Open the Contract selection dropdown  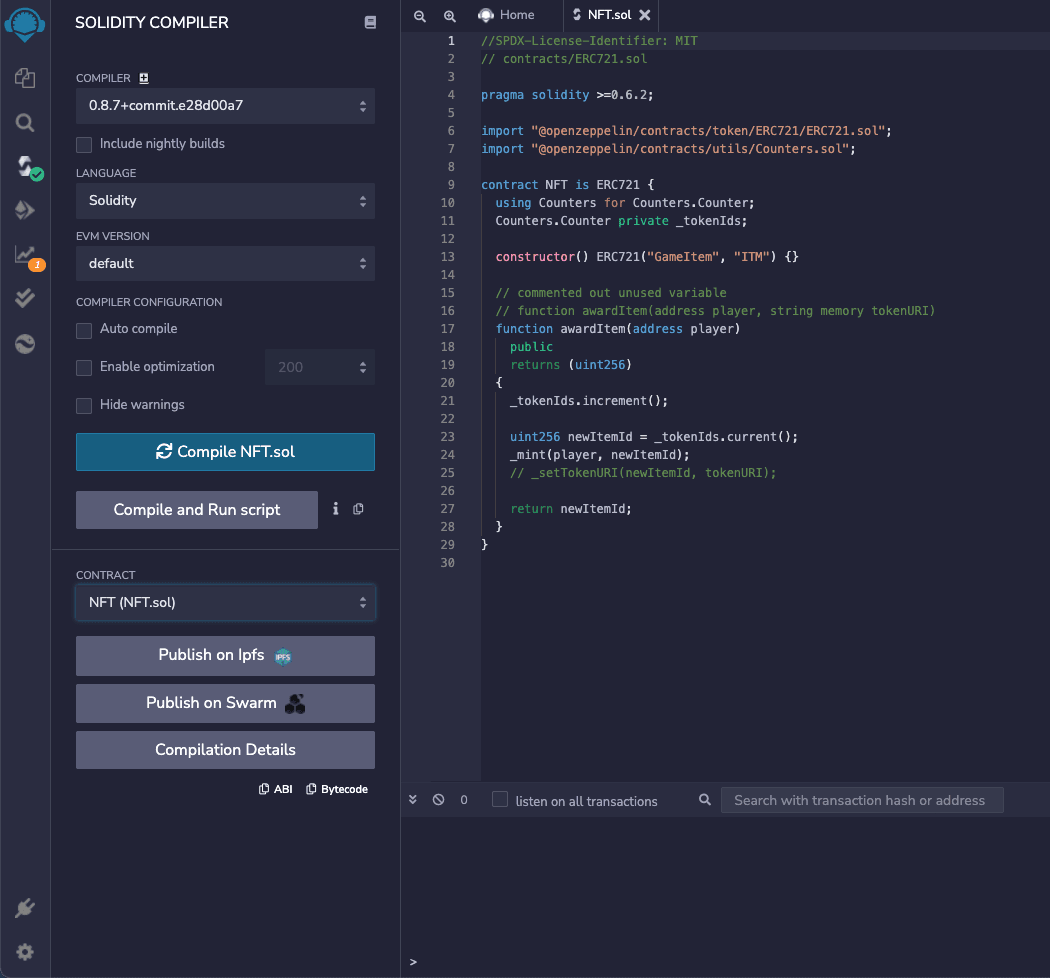coord(225,603)
